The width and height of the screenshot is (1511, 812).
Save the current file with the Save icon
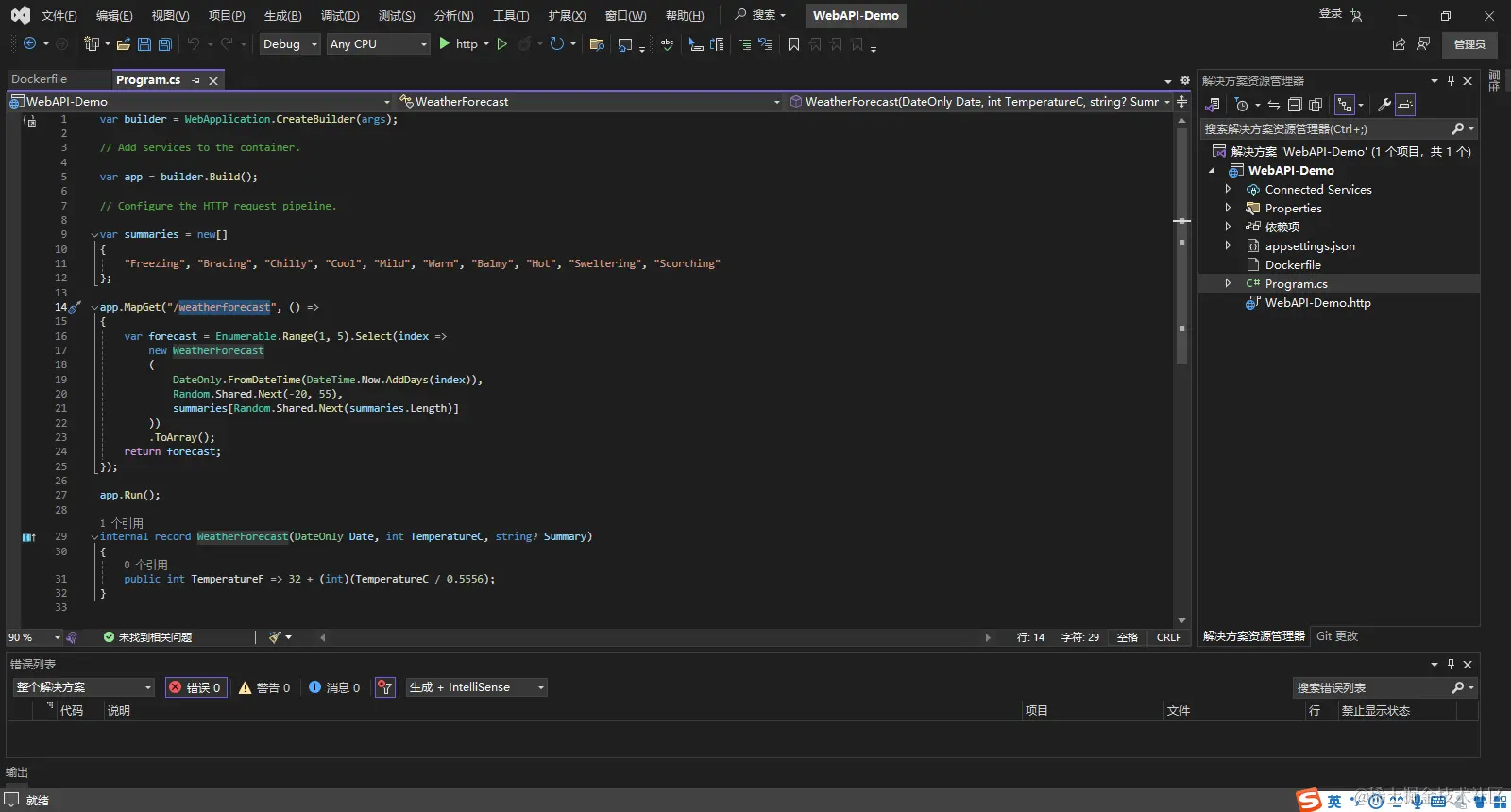coord(144,43)
